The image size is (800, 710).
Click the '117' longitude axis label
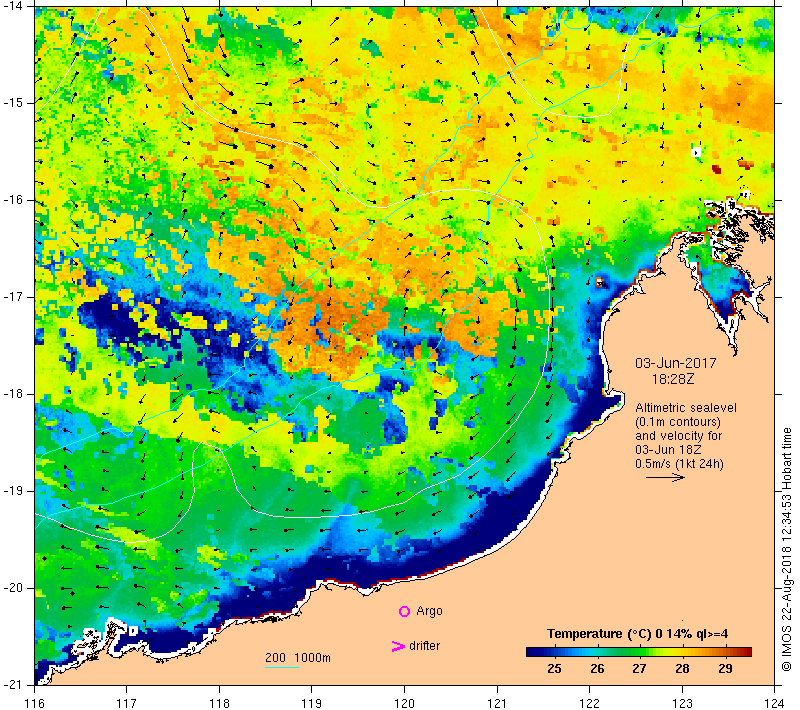(127, 703)
